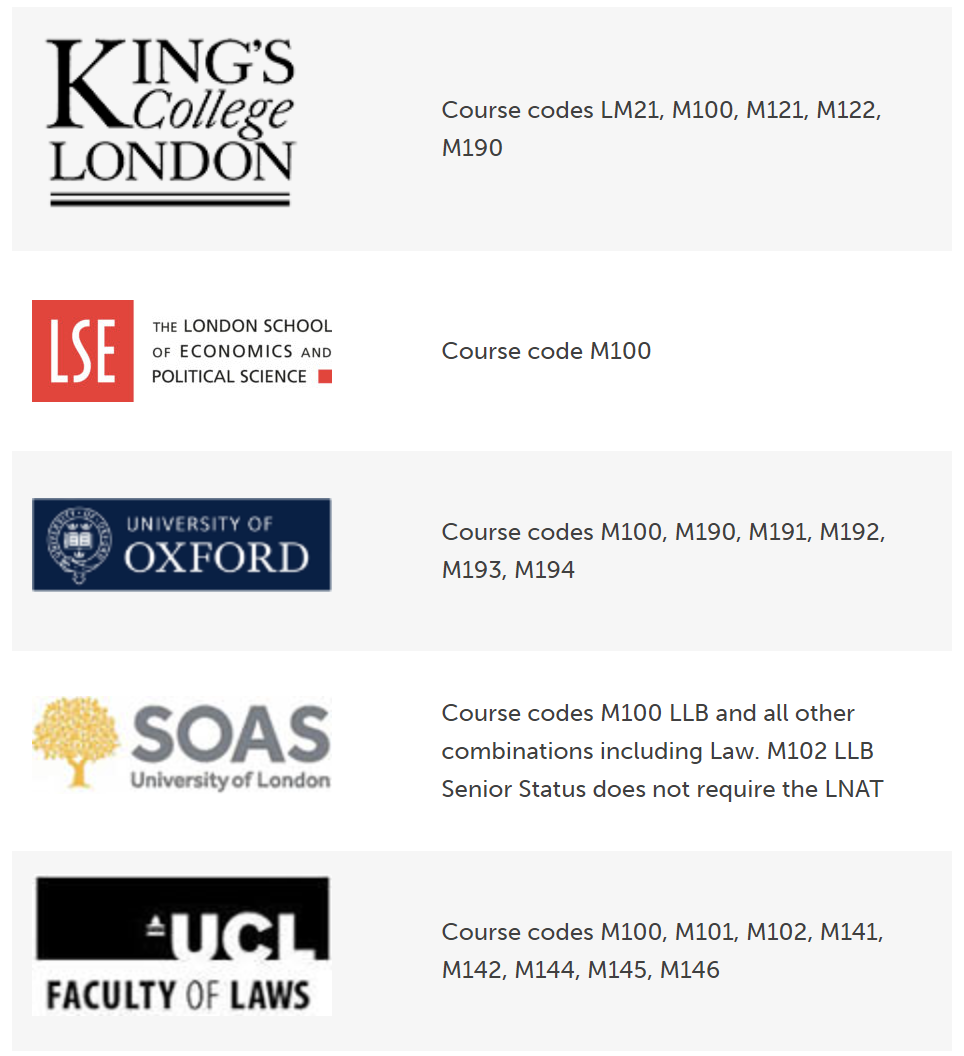Click the London School of Economics text
964x1056 pixels.
[242, 351]
